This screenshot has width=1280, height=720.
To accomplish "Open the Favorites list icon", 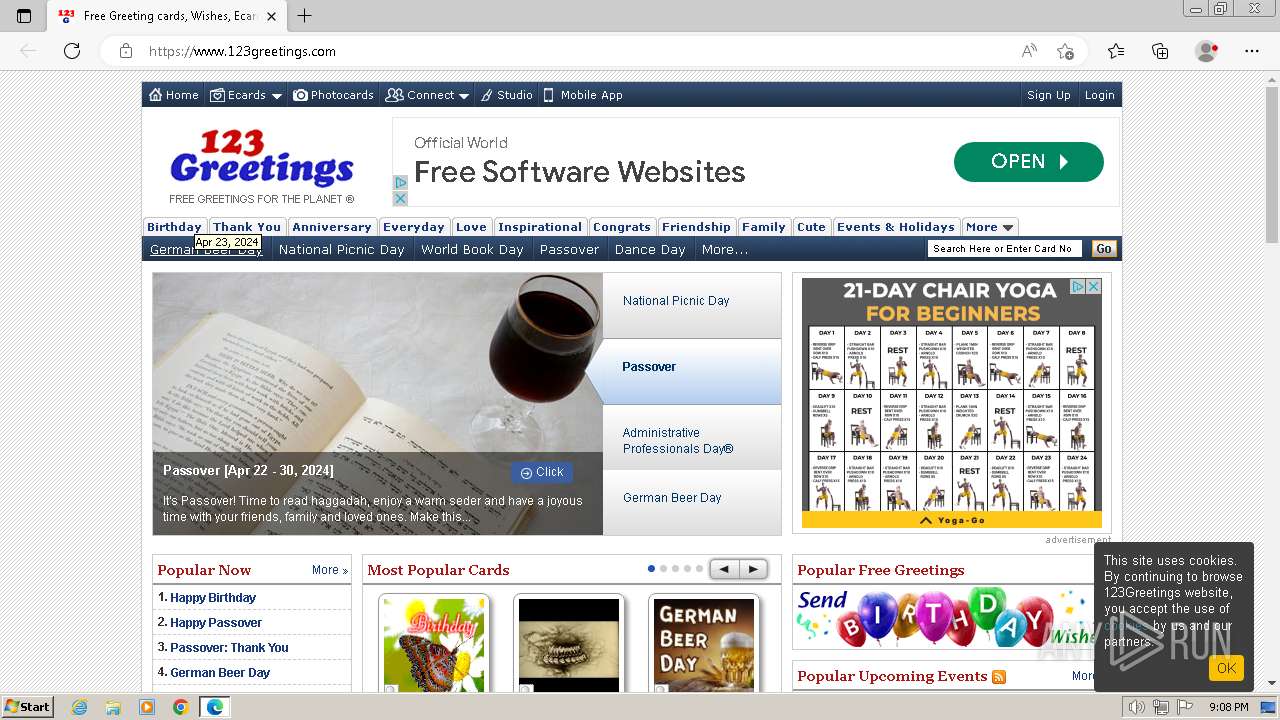I will click(1116, 51).
